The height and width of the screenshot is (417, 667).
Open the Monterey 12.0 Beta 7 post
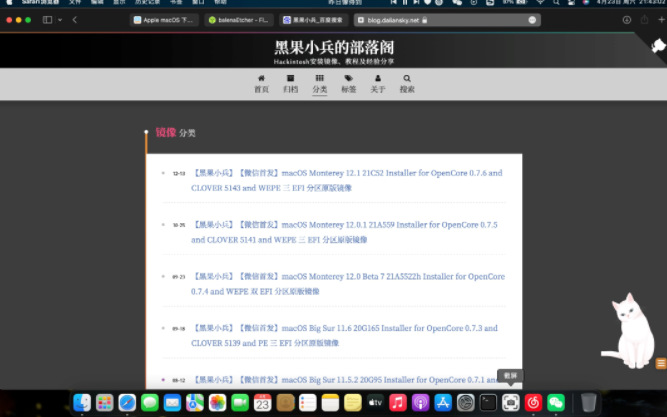tap(348, 284)
